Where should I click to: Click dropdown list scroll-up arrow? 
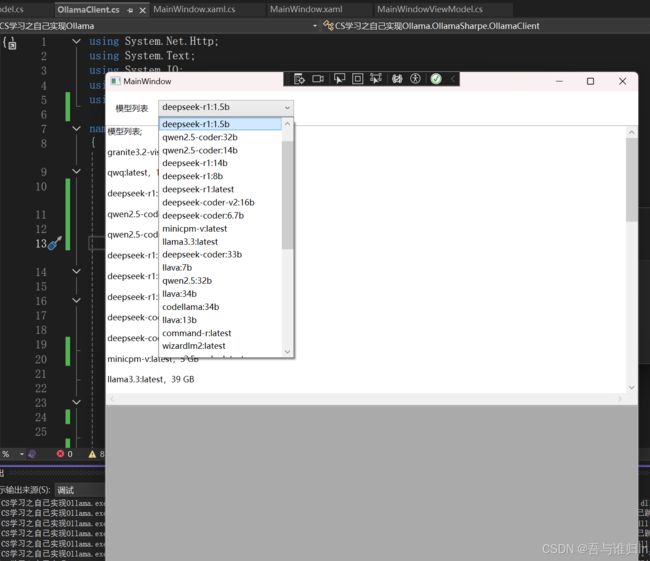[x=287, y=124]
